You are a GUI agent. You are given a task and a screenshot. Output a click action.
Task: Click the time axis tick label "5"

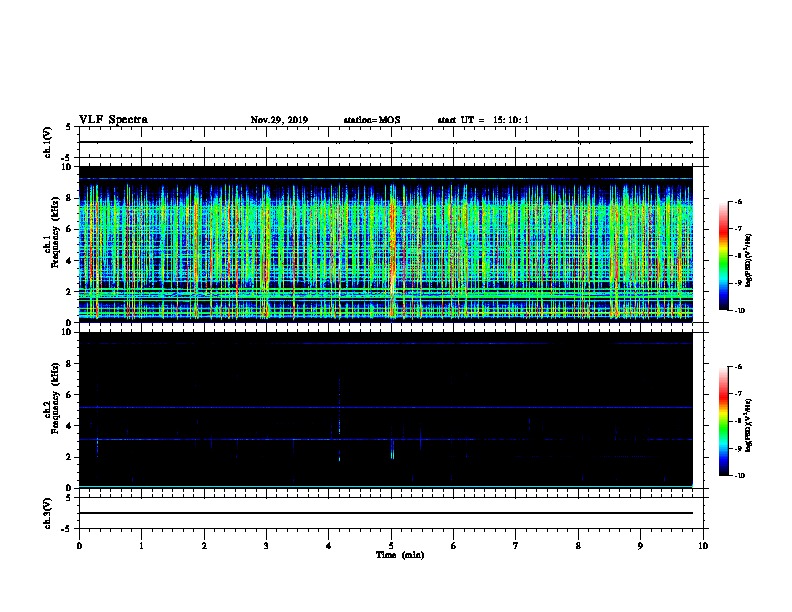pyautogui.click(x=391, y=546)
